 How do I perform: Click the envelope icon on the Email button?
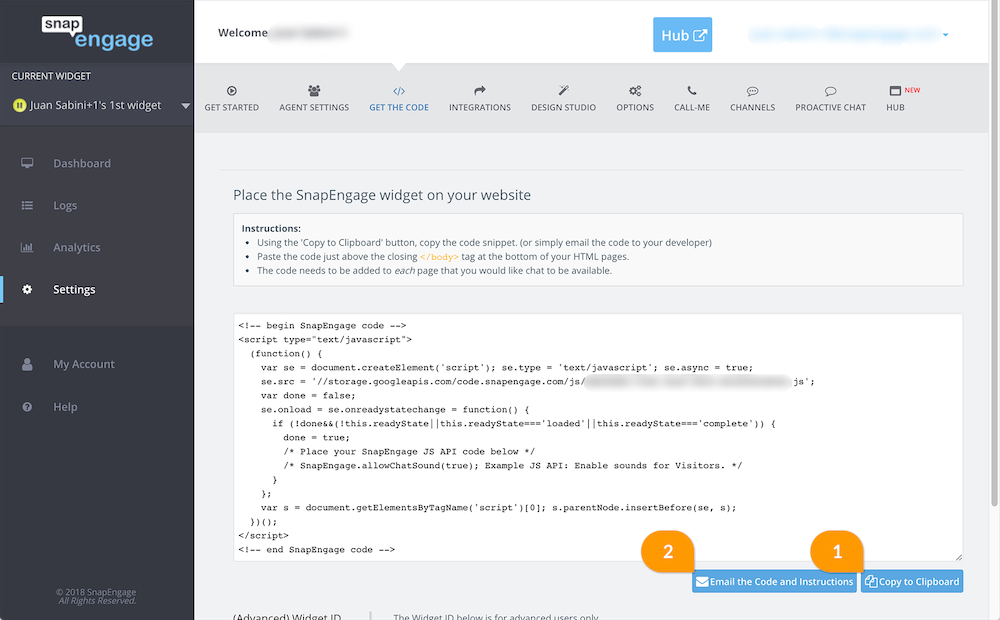pyautogui.click(x=702, y=582)
